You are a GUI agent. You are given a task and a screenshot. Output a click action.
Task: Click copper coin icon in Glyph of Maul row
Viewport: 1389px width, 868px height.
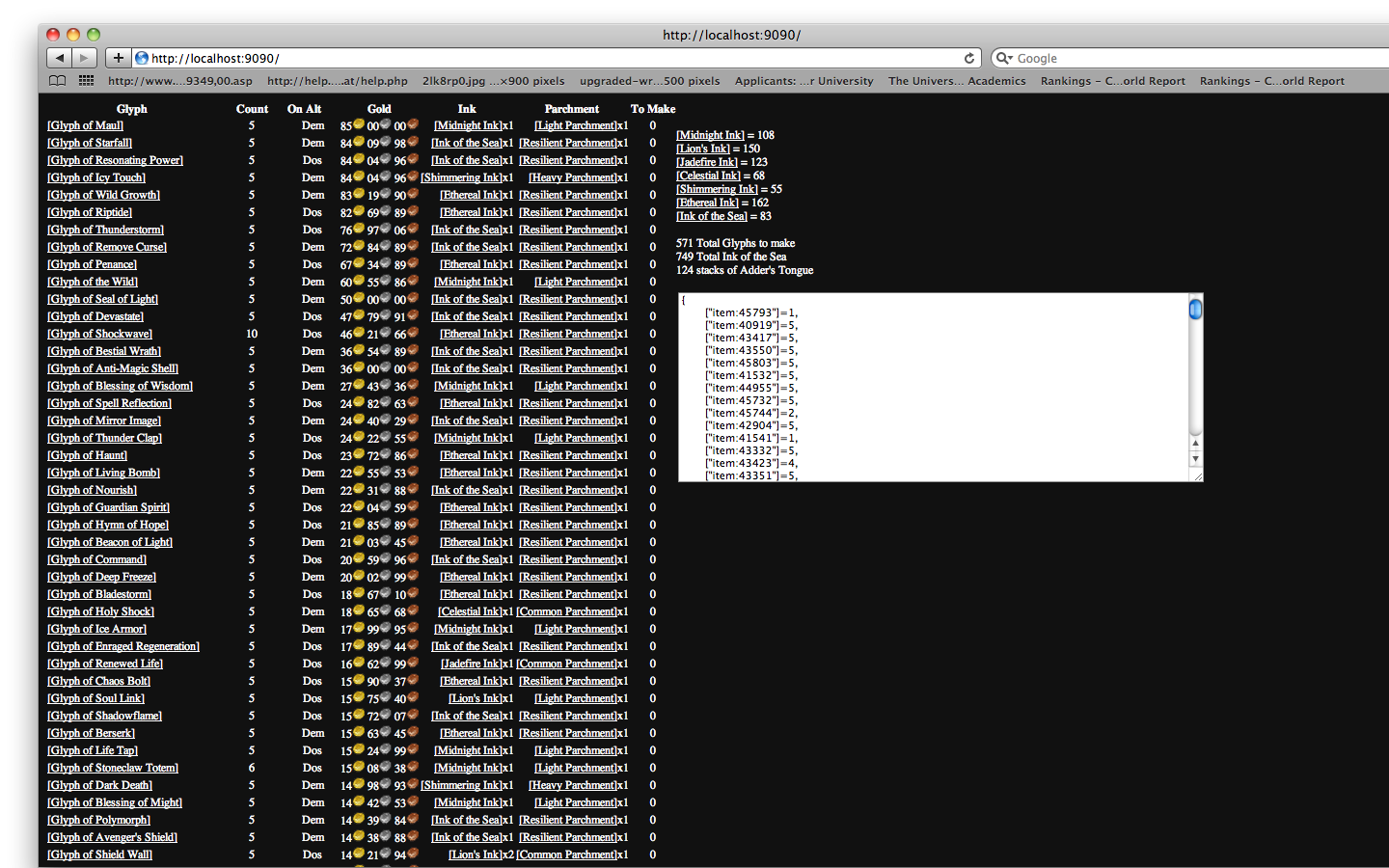click(x=413, y=124)
